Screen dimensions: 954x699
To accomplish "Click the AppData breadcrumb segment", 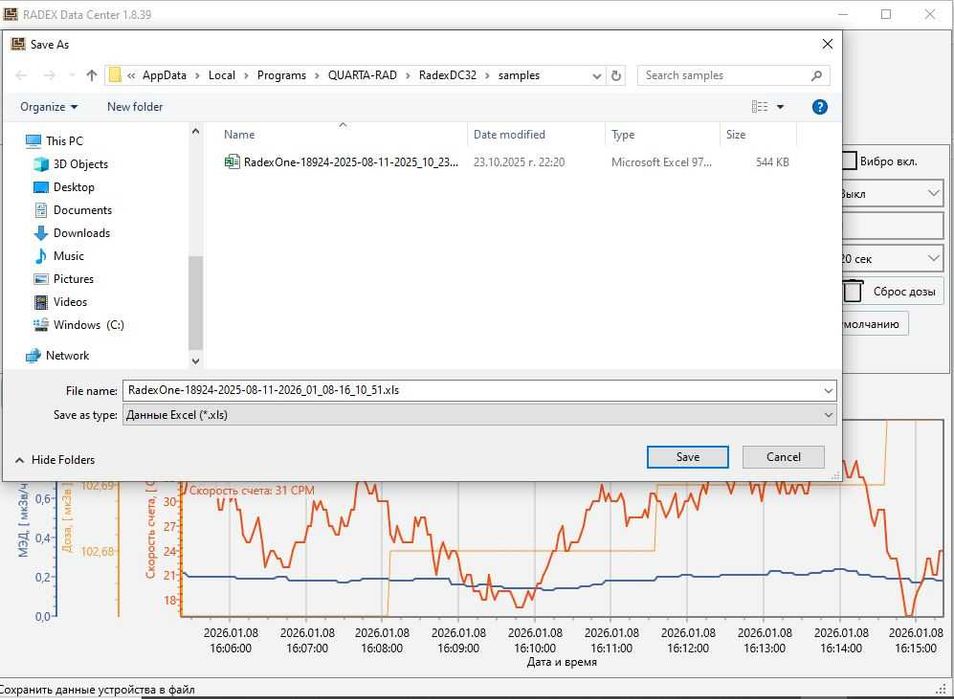I will [x=164, y=75].
